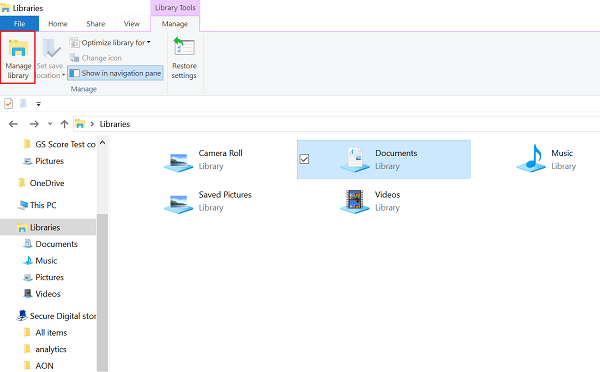
Task: Select the Music library icon
Action: click(531, 158)
